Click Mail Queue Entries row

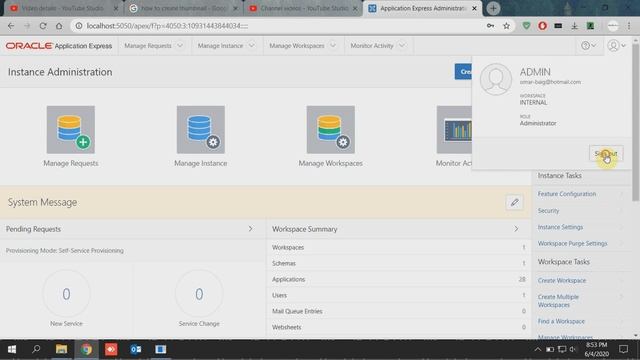399,311
